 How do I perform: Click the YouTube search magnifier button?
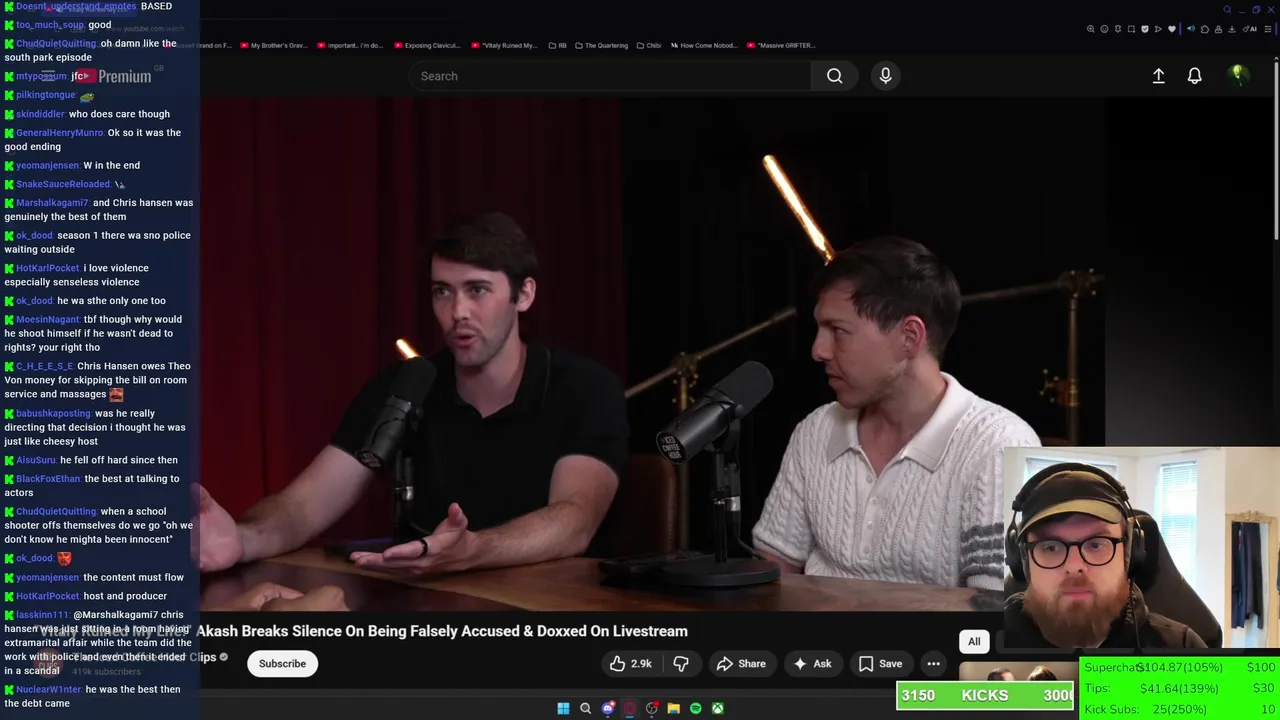pos(834,76)
